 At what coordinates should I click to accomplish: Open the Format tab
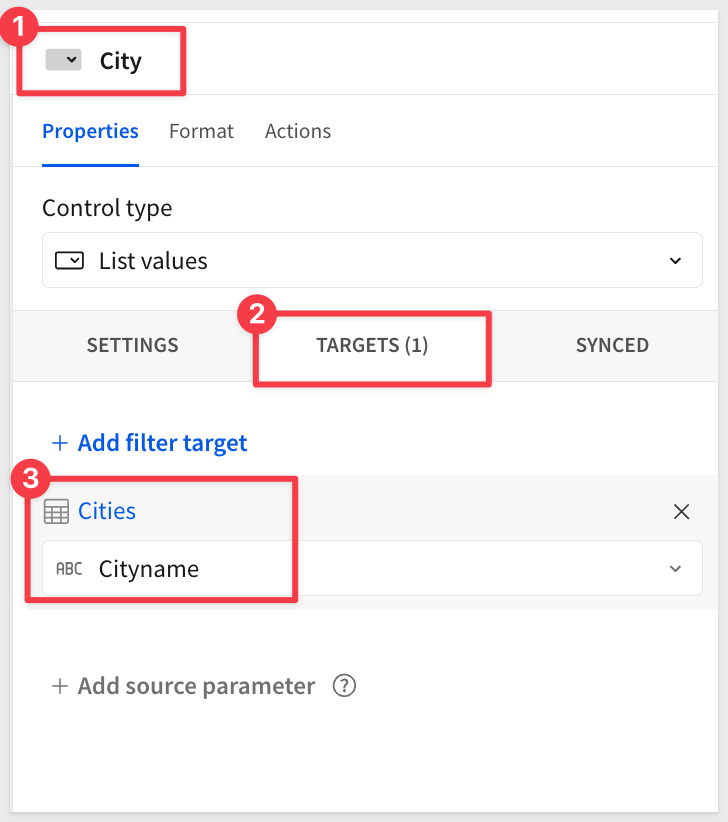[x=201, y=131]
